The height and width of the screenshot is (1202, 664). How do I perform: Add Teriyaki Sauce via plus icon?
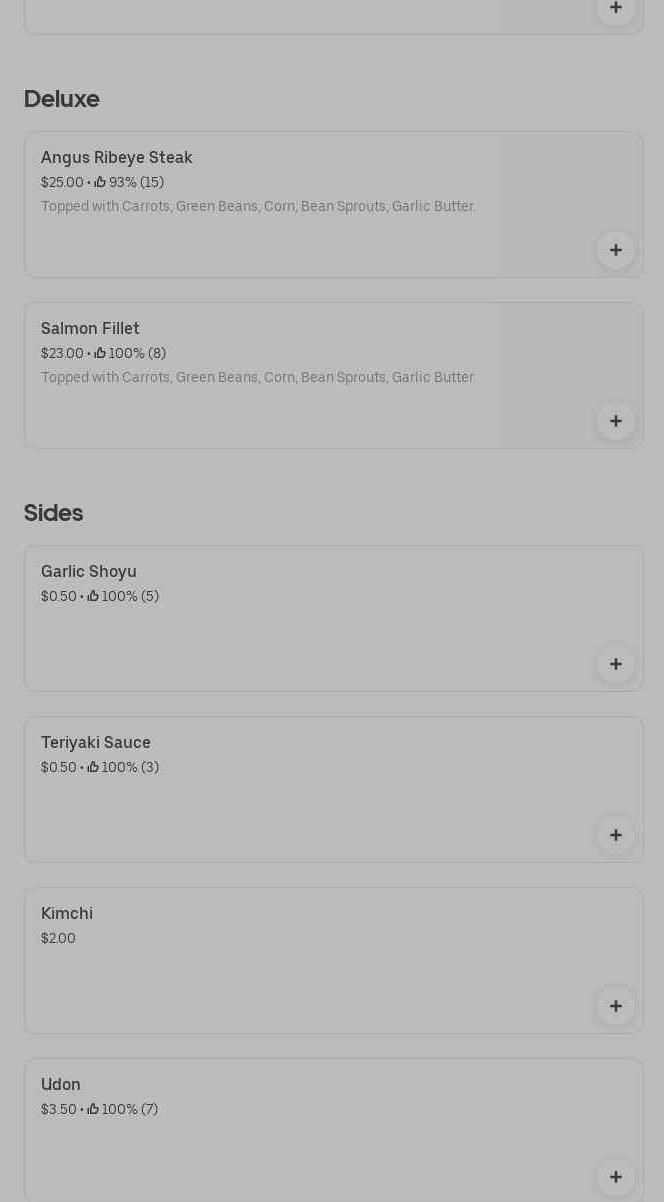(615, 835)
